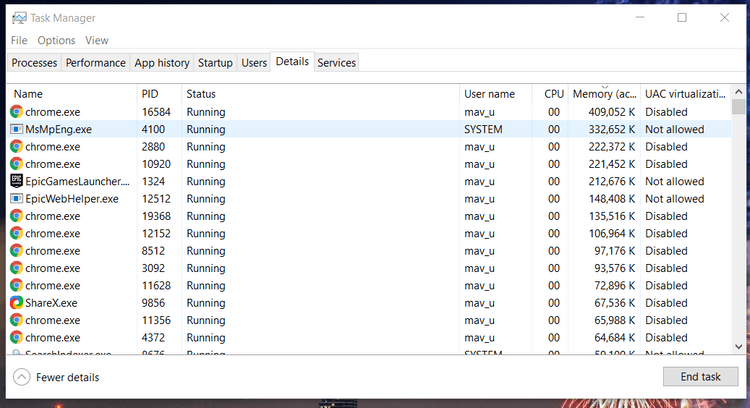This screenshot has height=408, width=750.
Task: Select the ShareX.exe process name
Action: coord(51,303)
